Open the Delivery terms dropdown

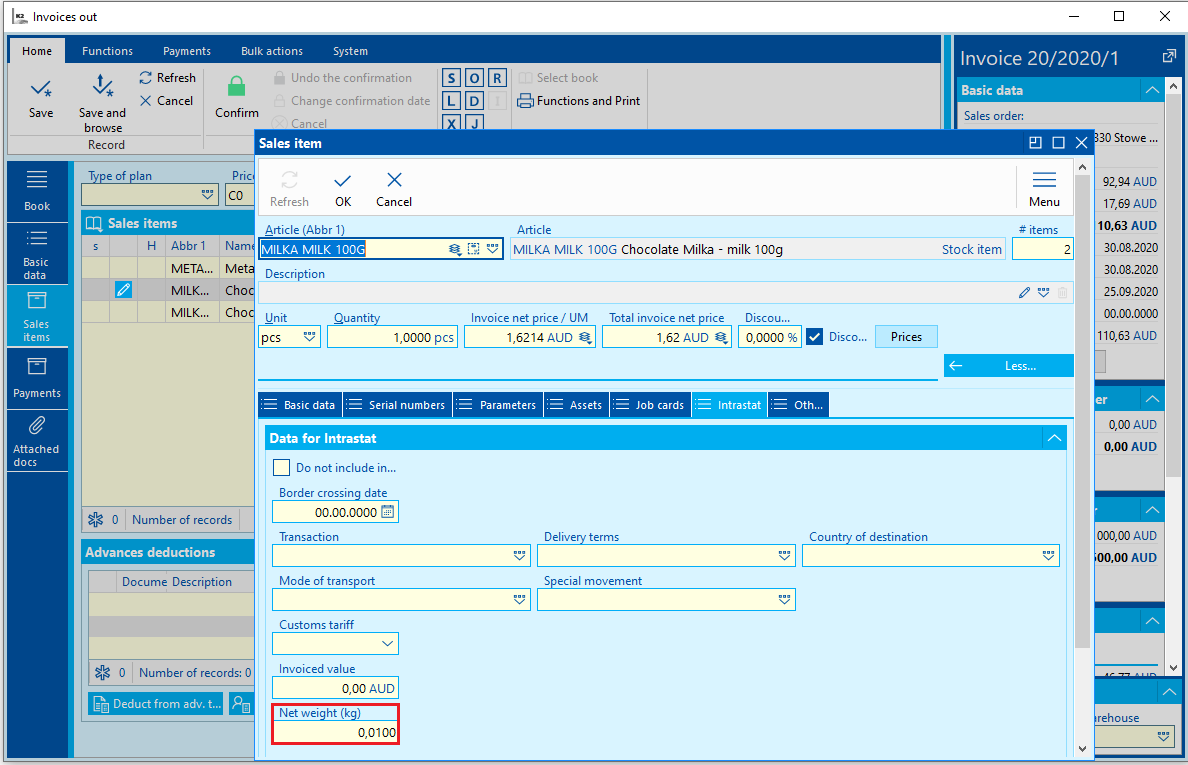click(784, 555)
